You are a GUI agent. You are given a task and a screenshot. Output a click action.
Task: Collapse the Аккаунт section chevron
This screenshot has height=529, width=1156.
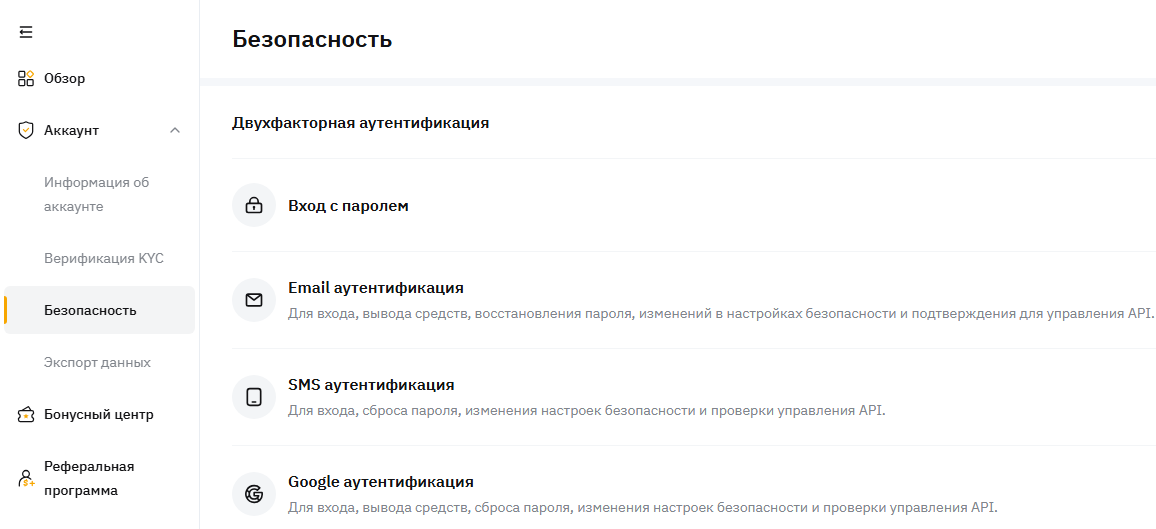175,130
